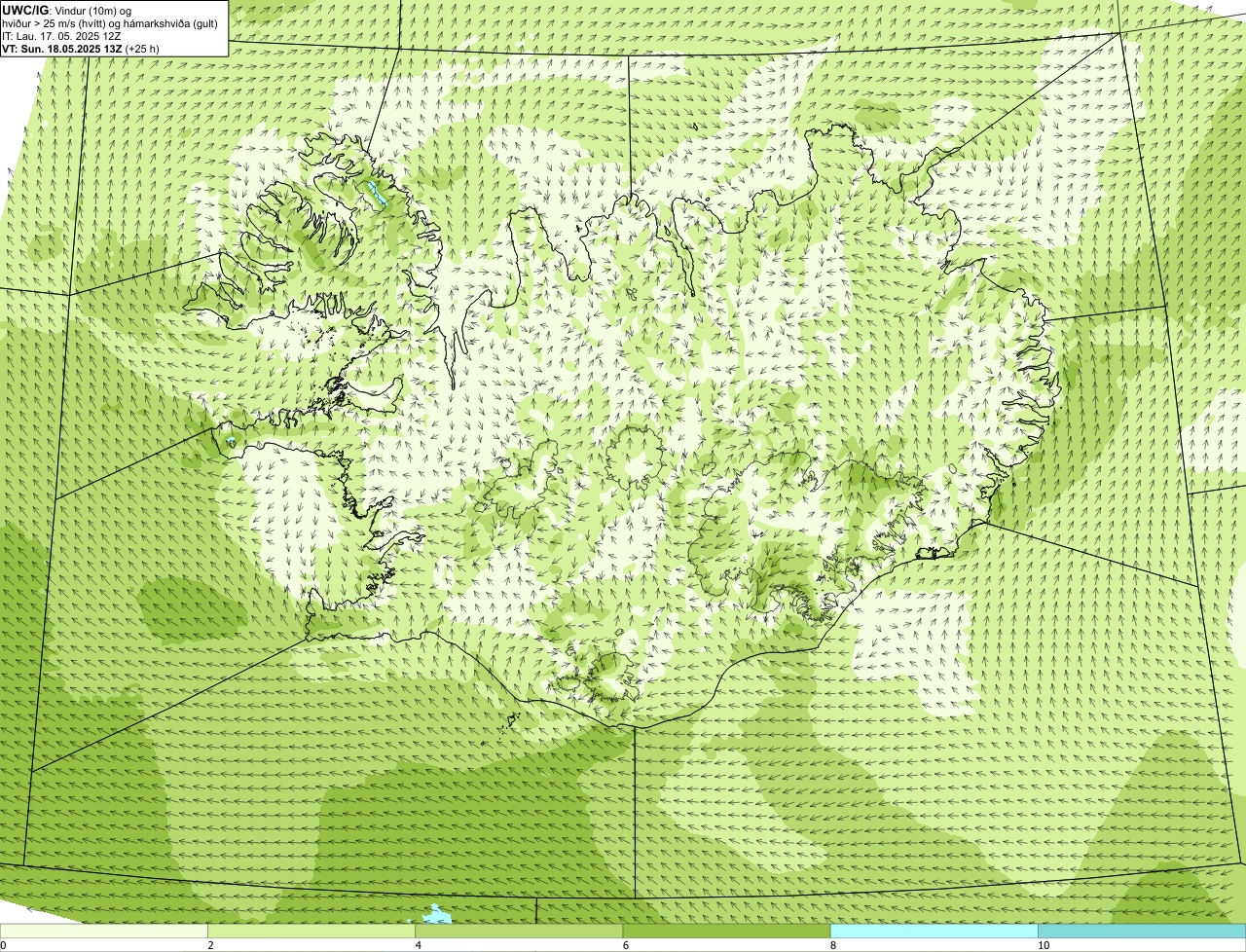Click the "(+25 h)" forecast offset text
The height and width of the screenshot is (952, 1246).
click(142, 49)
